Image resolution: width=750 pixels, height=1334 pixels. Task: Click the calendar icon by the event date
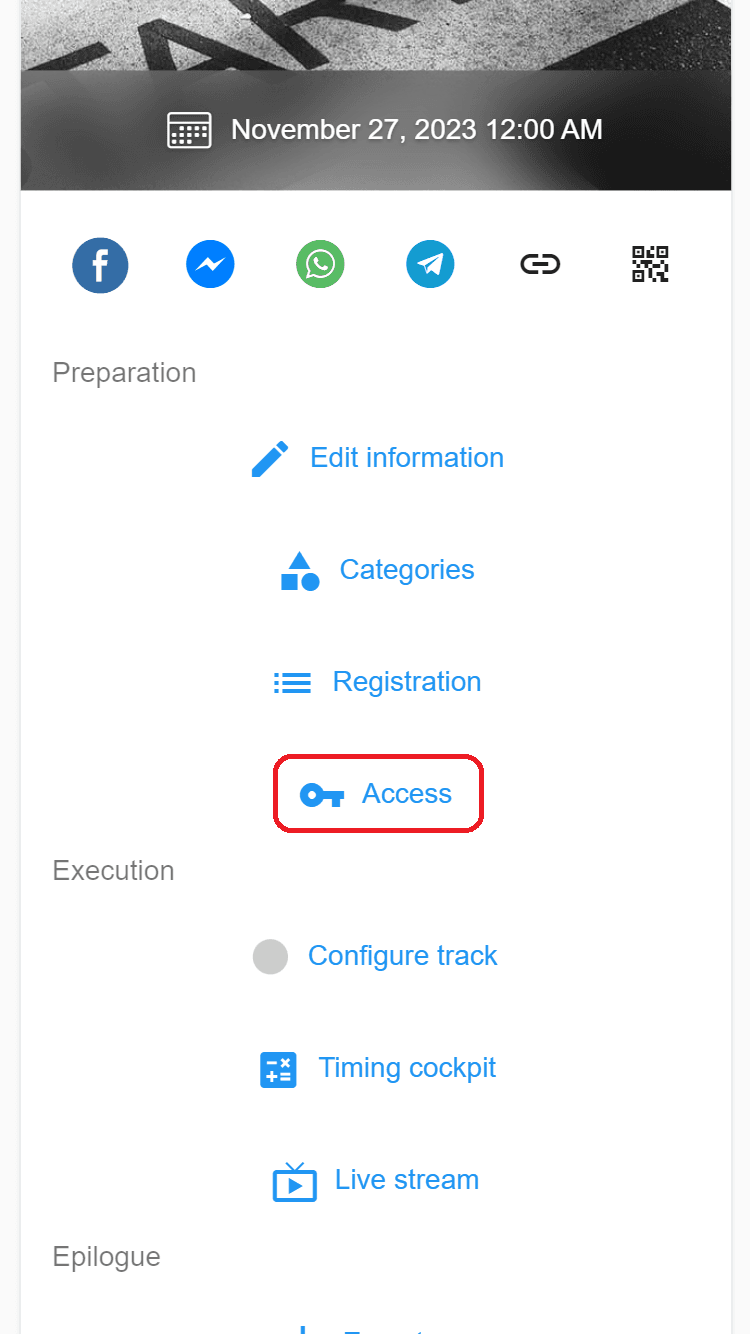click(189, 130)
